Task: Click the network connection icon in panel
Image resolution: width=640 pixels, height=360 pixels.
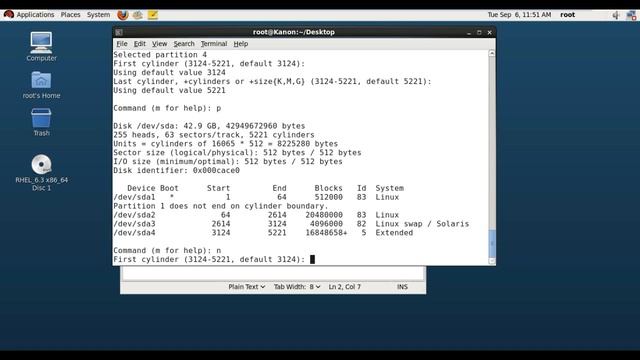Action: point(631,16)
